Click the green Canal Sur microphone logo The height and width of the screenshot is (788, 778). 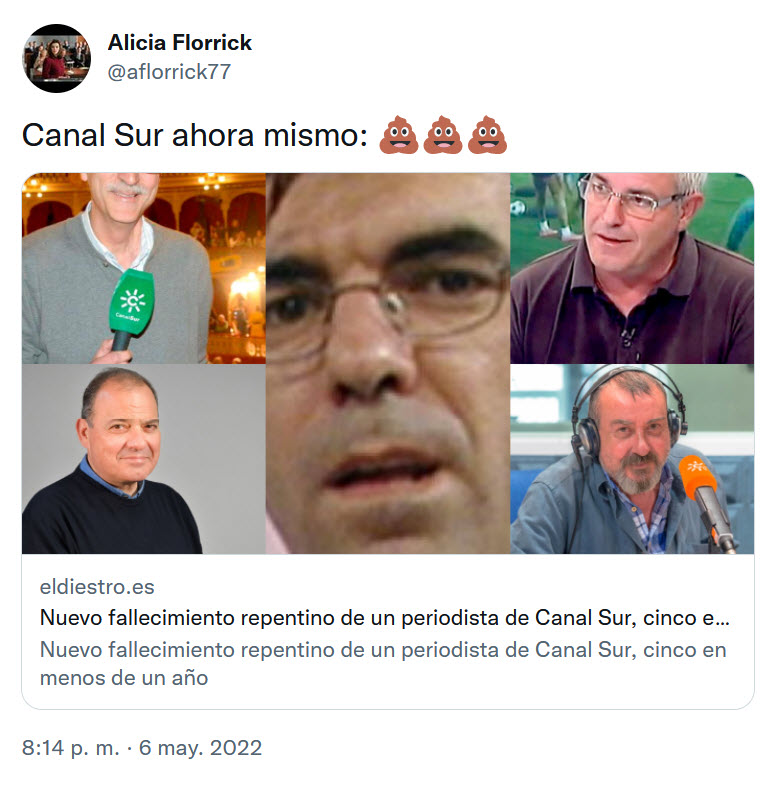tap(132, 304)
